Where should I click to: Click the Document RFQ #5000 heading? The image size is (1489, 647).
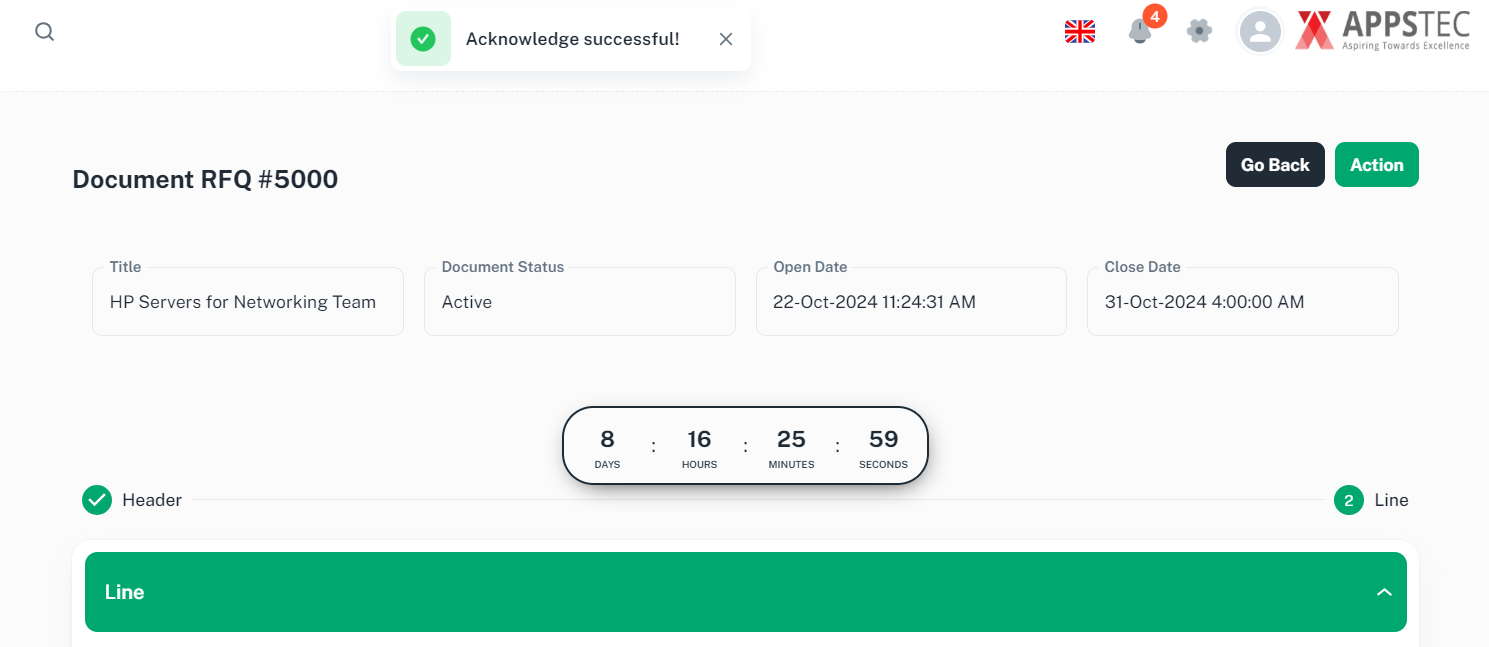[205, 180]
